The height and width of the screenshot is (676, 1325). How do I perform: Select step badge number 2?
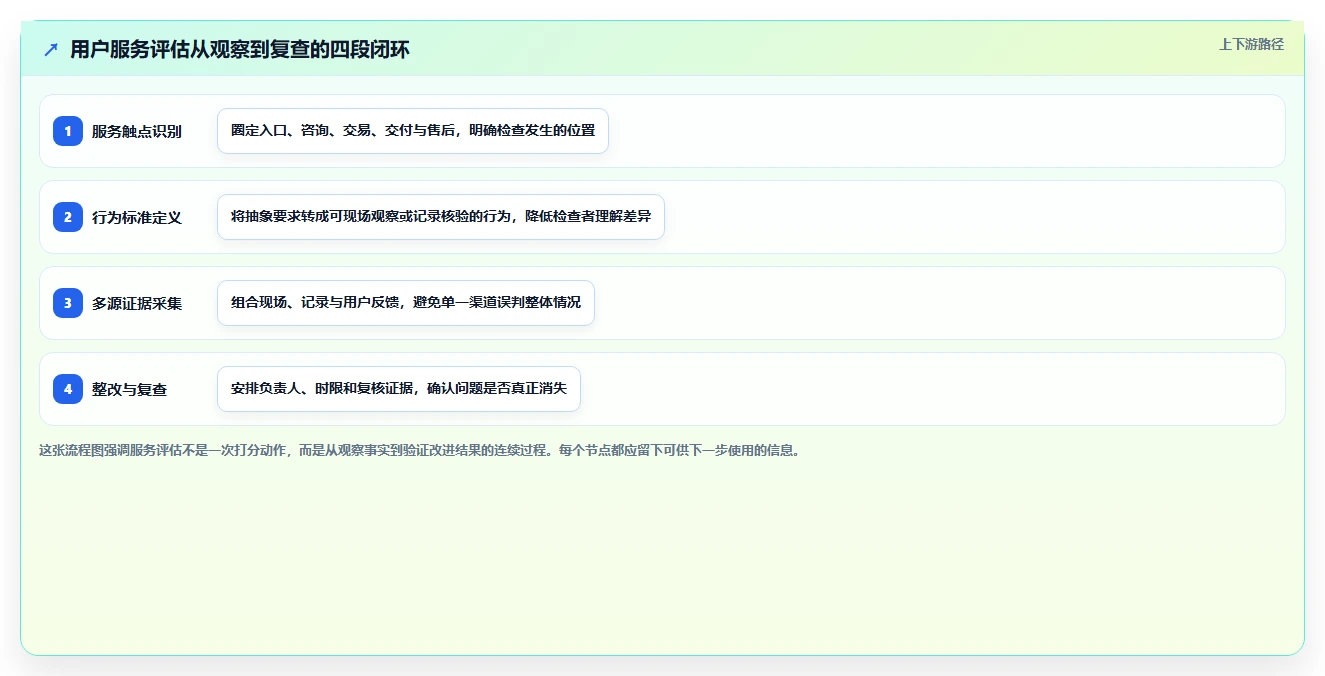click(x=68, y=217)
